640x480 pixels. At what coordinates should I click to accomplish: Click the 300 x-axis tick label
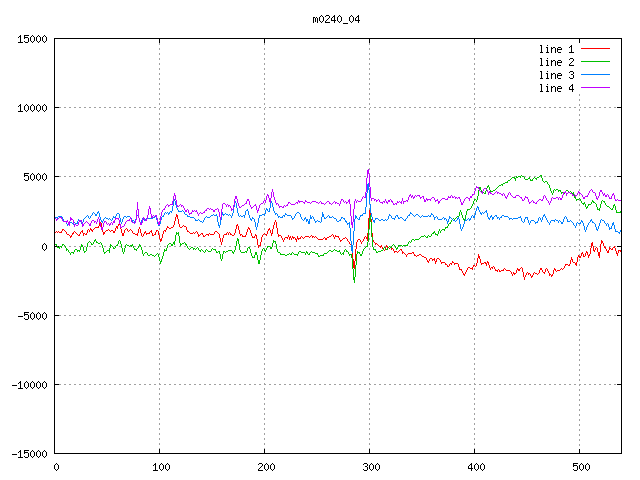[x=369, y=467]
